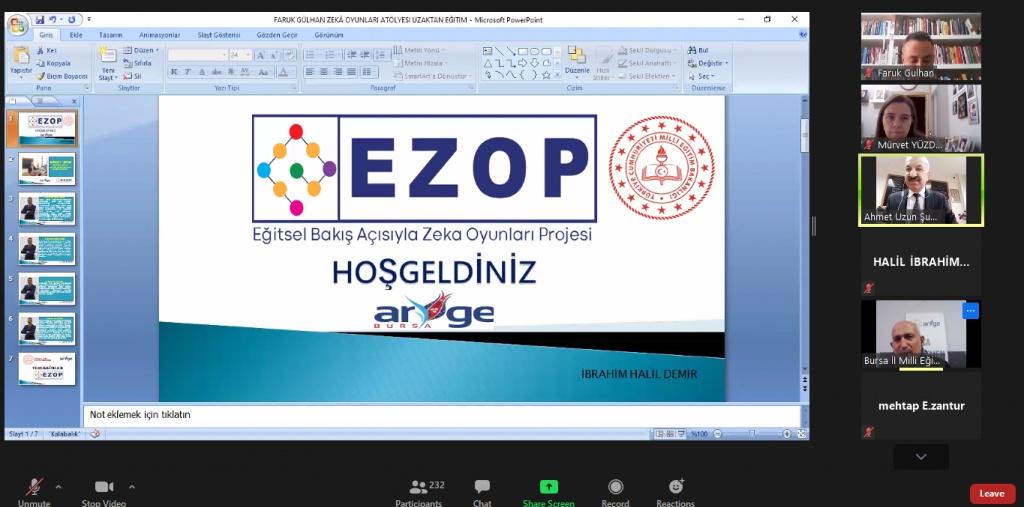Minimize the ribbon with the double-chevron icon

(803, 35)
